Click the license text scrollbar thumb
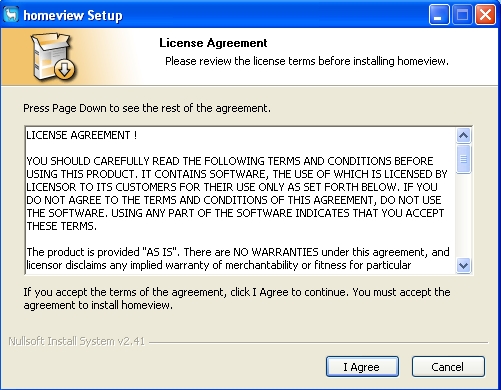The width and height of the screenshot is (501, 390). click(463, 159)
